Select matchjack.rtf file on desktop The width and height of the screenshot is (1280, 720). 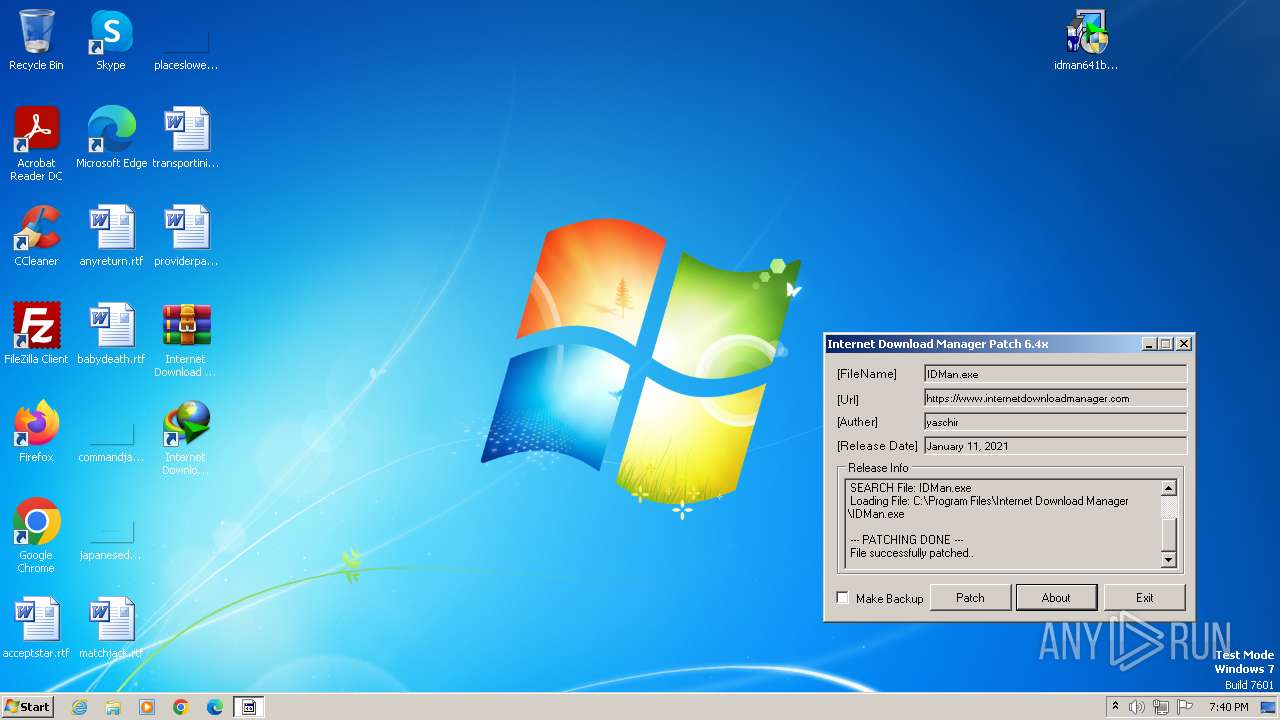111,627
